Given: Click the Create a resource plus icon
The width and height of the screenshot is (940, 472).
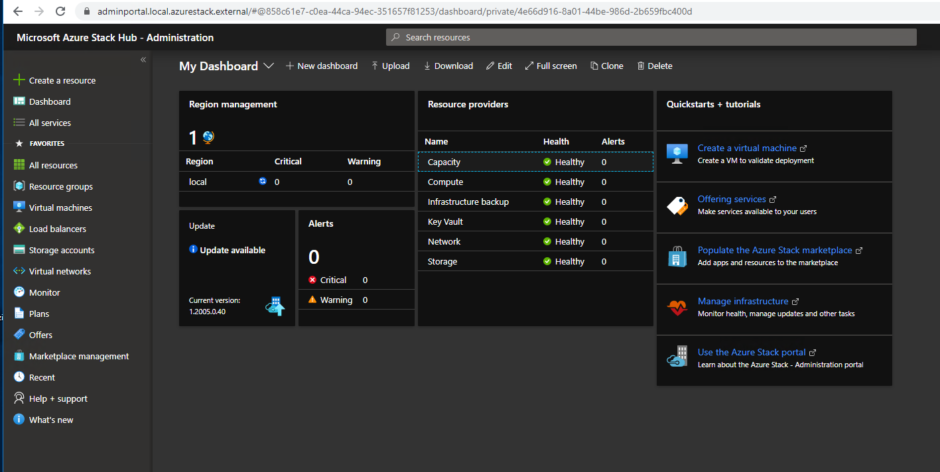Looking at the screenshot, I should (x=19, y=80).
